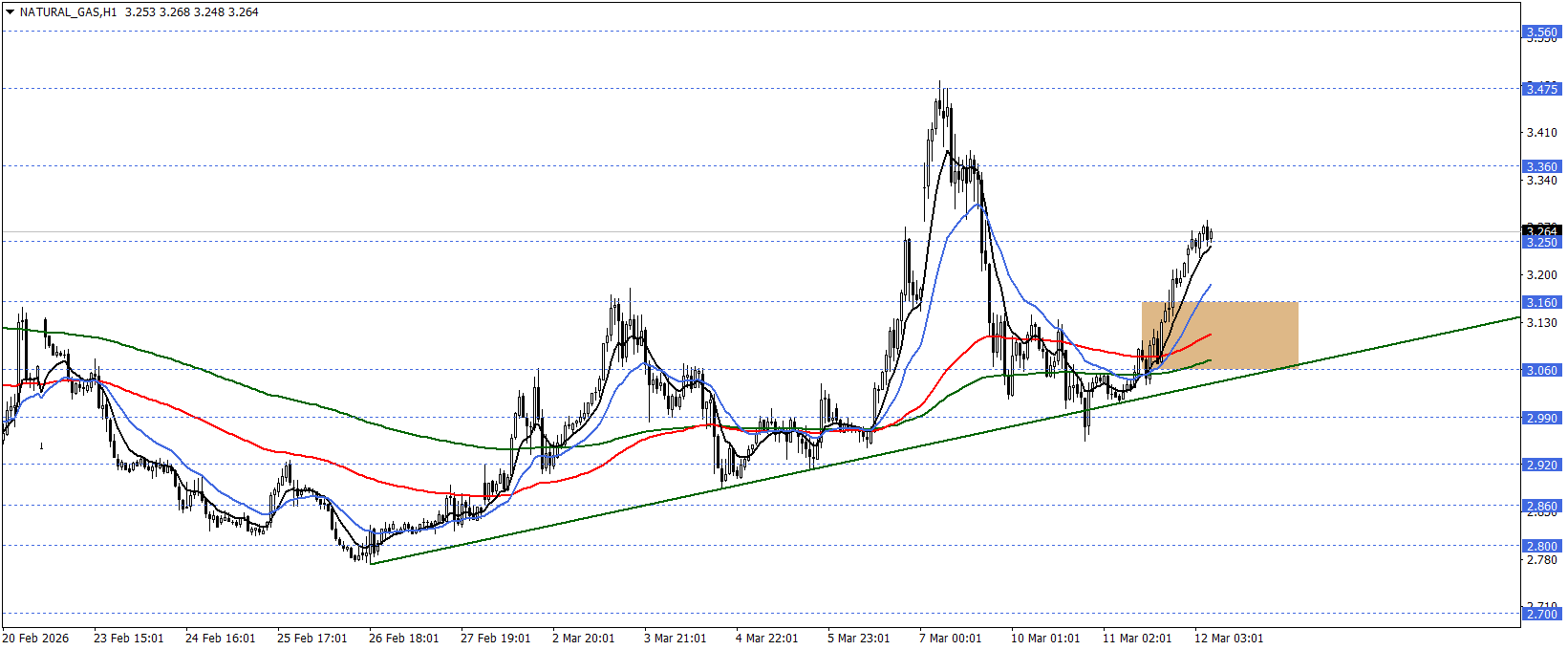Click the 5 Mar 23:01 time label
Viewport: 1568px width, 650px height.
(x=859, y=639)
